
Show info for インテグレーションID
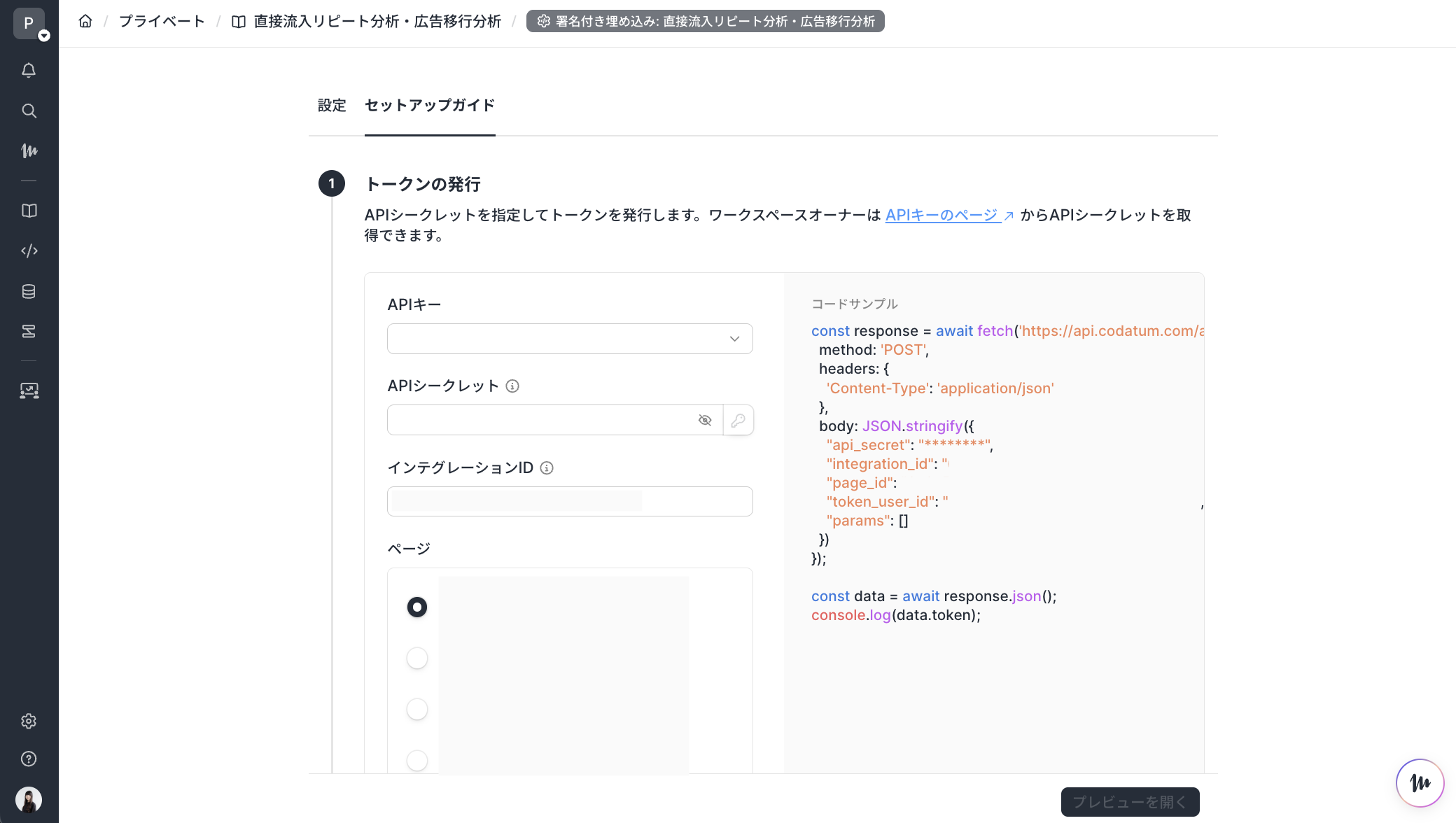(547, 468)
